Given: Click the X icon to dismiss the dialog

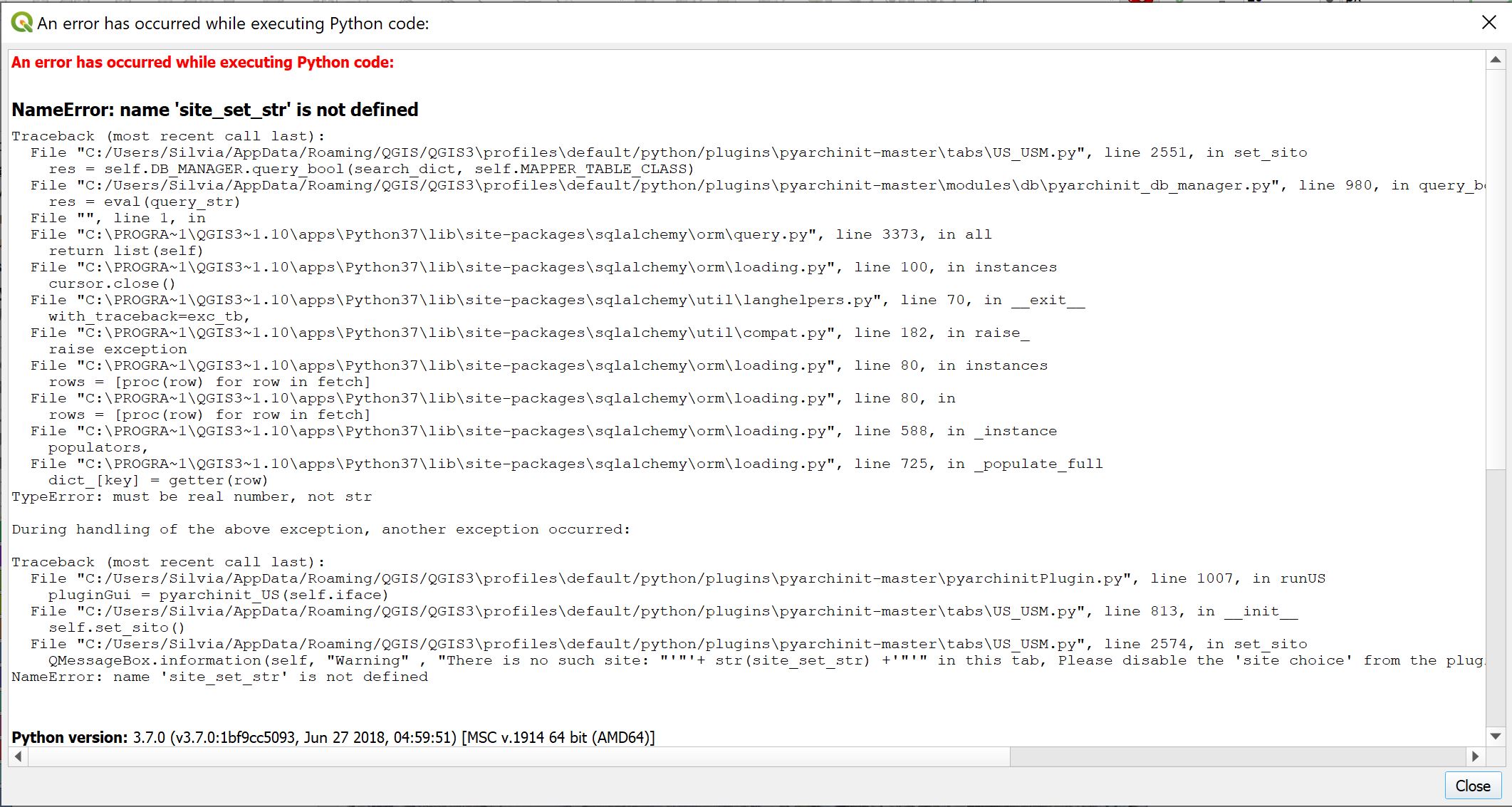Looking at the screenshot, I should [1488, 22].
